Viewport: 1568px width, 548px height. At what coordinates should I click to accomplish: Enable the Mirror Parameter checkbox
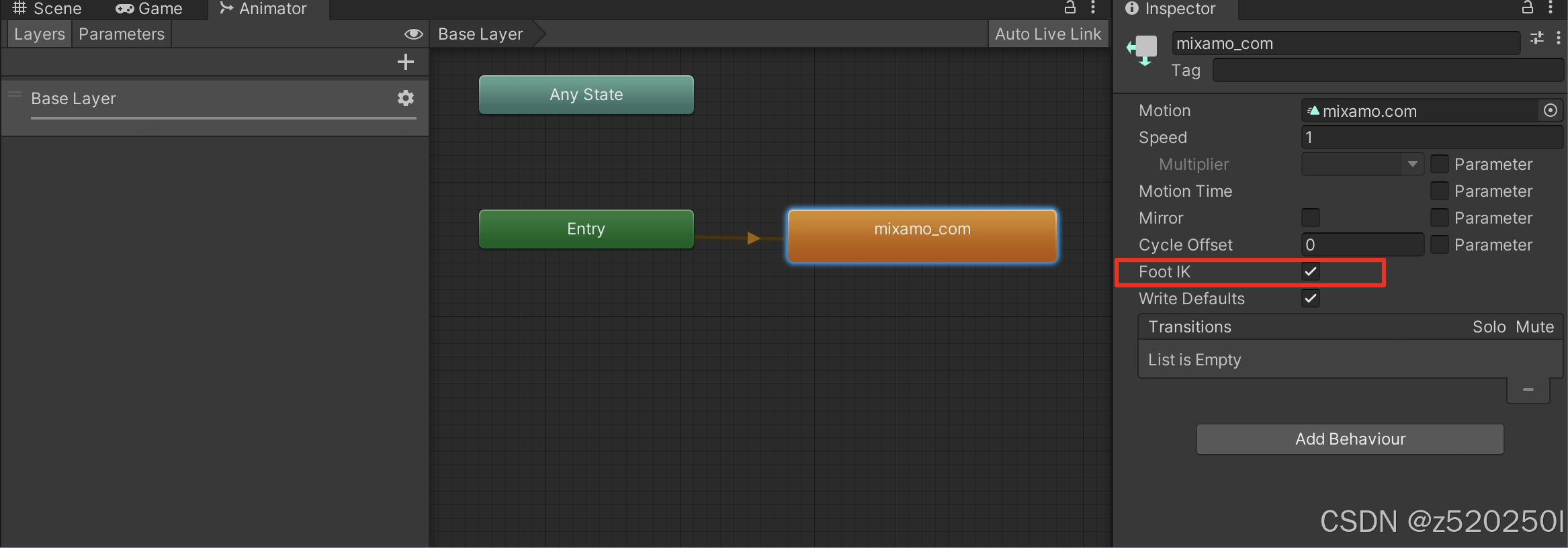click(x=1439, y=218)
